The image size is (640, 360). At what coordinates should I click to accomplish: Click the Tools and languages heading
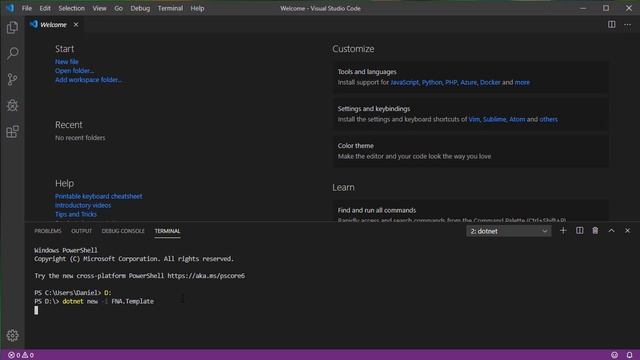point(367,72)
